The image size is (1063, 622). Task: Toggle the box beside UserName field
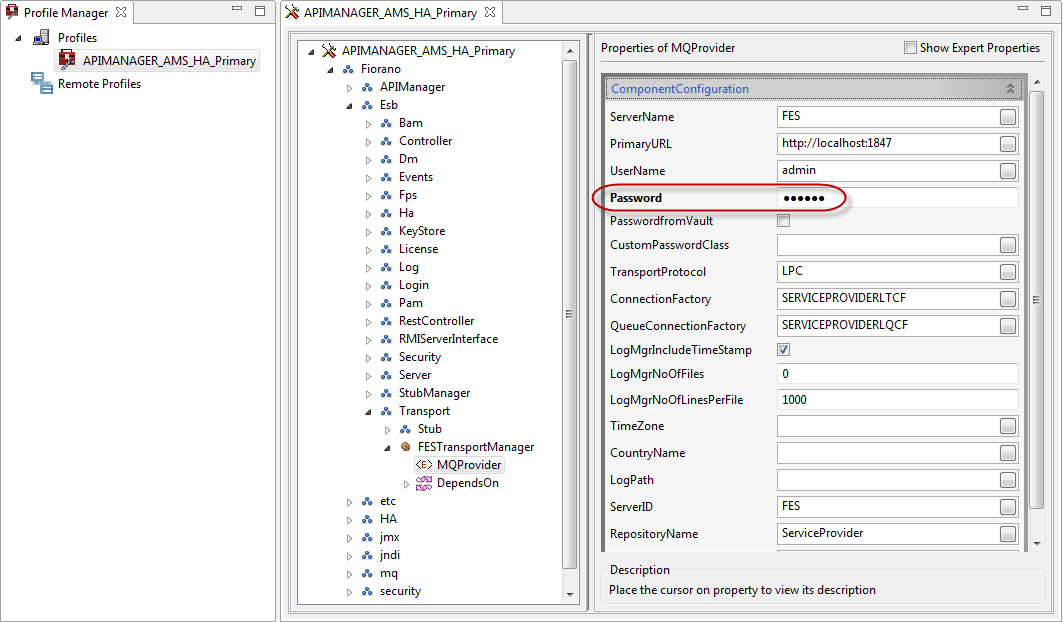coord(1008,171)
